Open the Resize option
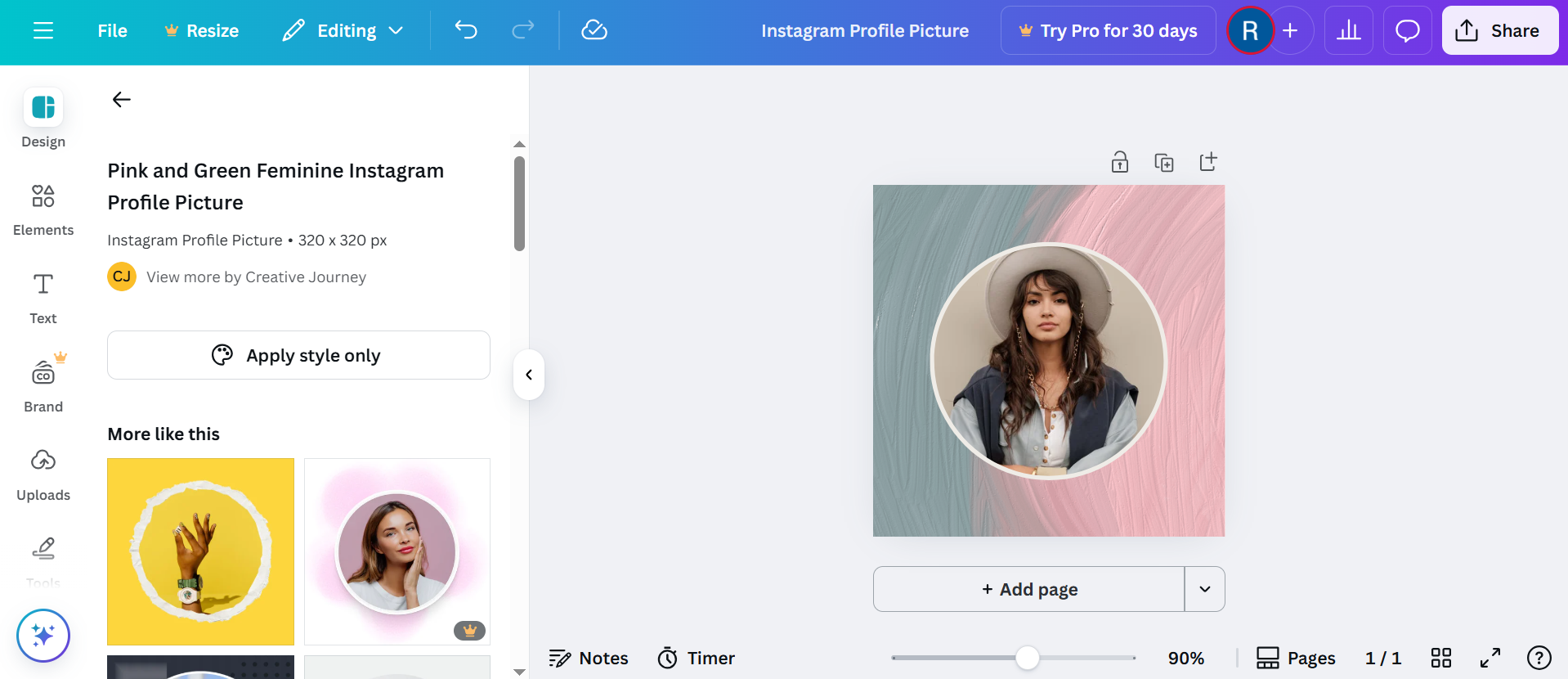Image resolution: width=1568 pixels, height=679 pixels. [202, 31]
